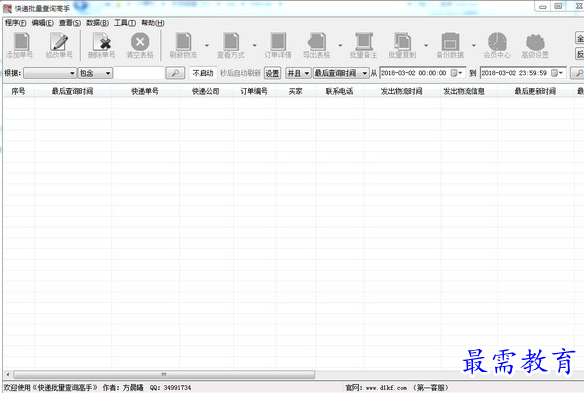Open the 最后查询时间 filter dropdown
This screenshot has width=584, height=393.
pos(341,73)
